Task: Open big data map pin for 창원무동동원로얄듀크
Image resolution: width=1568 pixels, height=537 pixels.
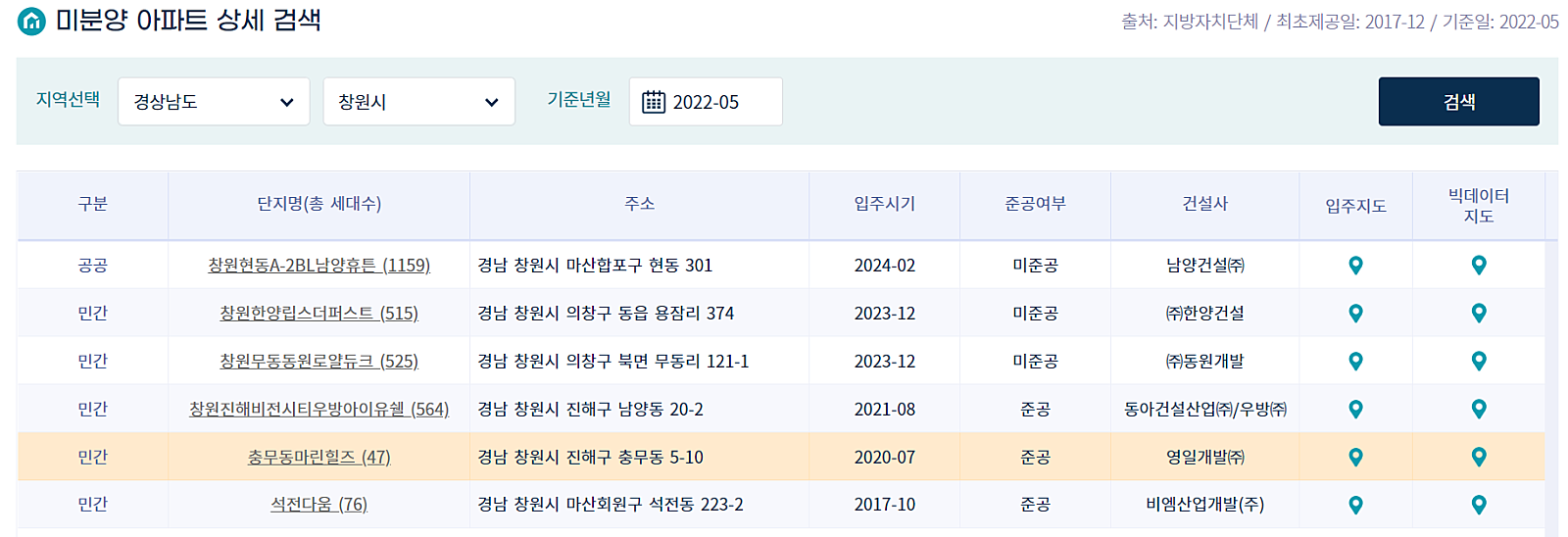Action: (1479, 362)
